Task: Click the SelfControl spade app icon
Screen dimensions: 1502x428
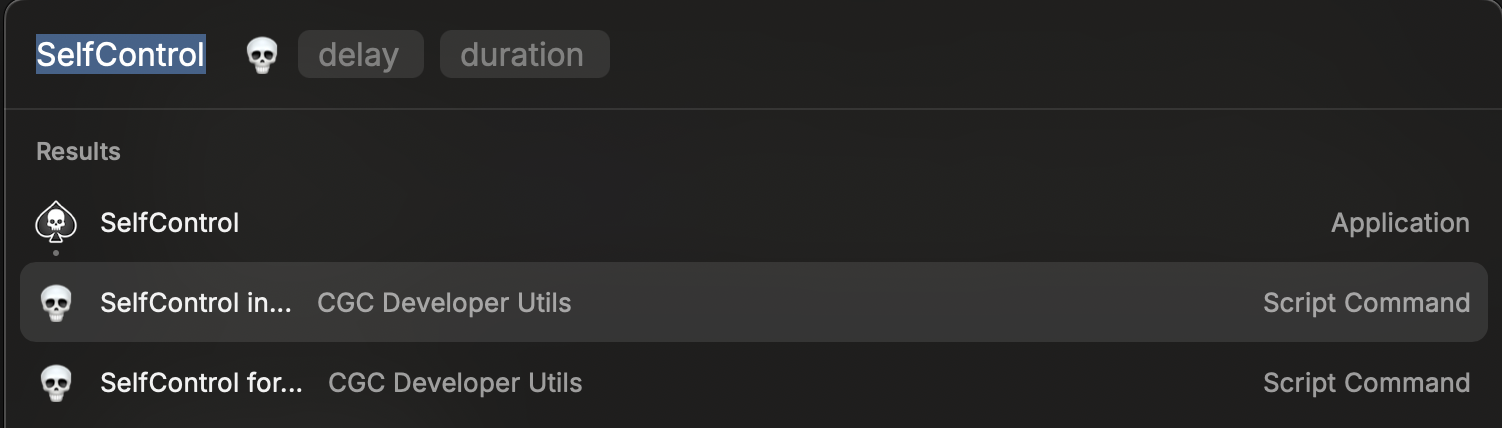Action: (56, 222)
